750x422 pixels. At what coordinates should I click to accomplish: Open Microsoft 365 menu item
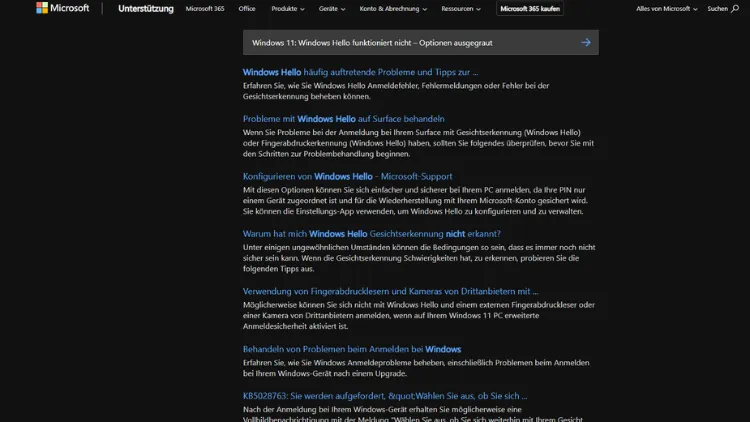click(x=205, y=9)
